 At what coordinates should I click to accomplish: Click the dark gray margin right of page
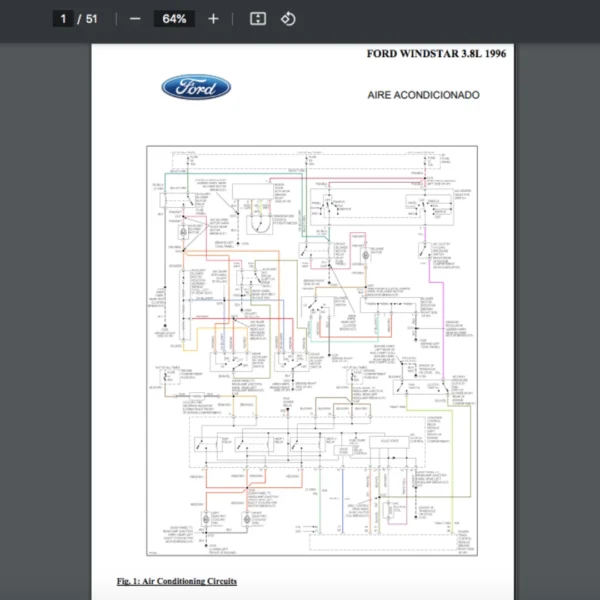557,320
